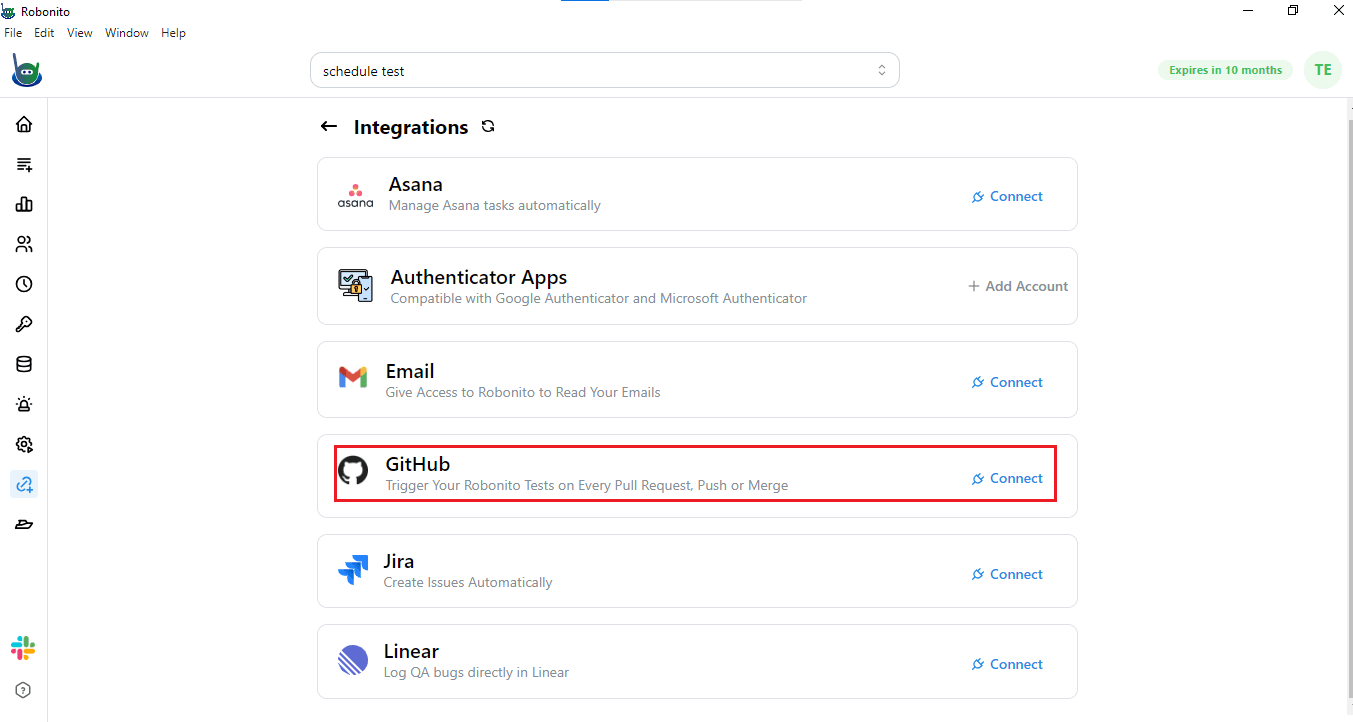Click the Robonito logo below menu bar
The width and height of the screenshot is (1353, 722).
[26, 71]
